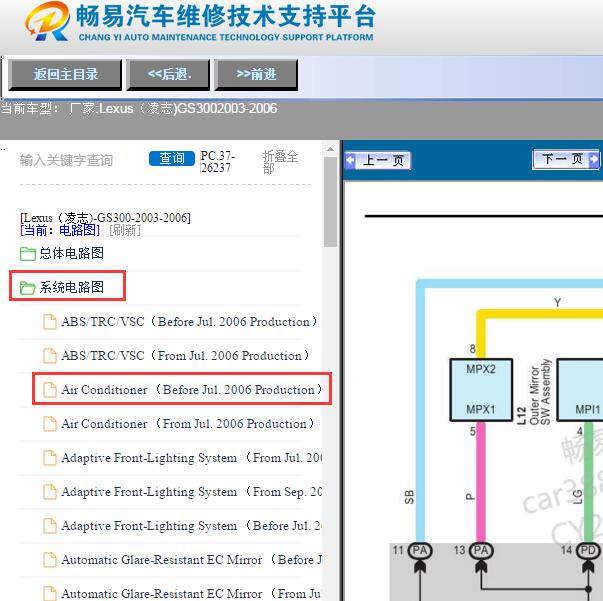The image size is (603, 601).
Task: Focus the keyword search field 输入关键字查询
Action: click(66, 160)
